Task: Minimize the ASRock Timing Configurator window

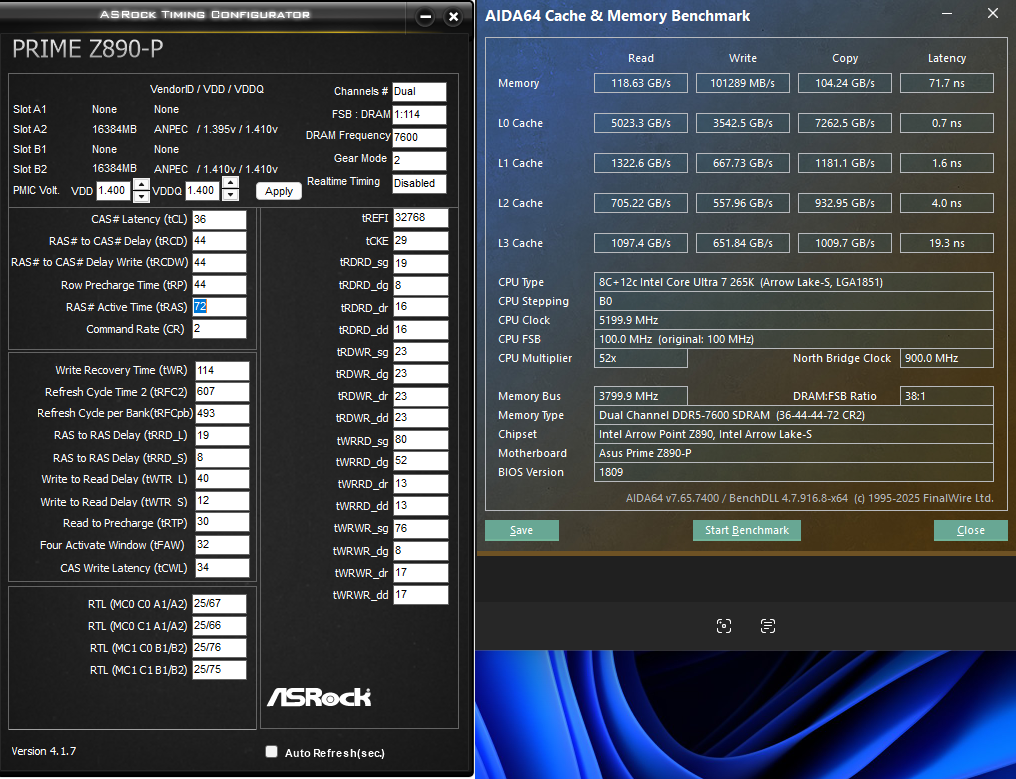Action: [425, 17]
